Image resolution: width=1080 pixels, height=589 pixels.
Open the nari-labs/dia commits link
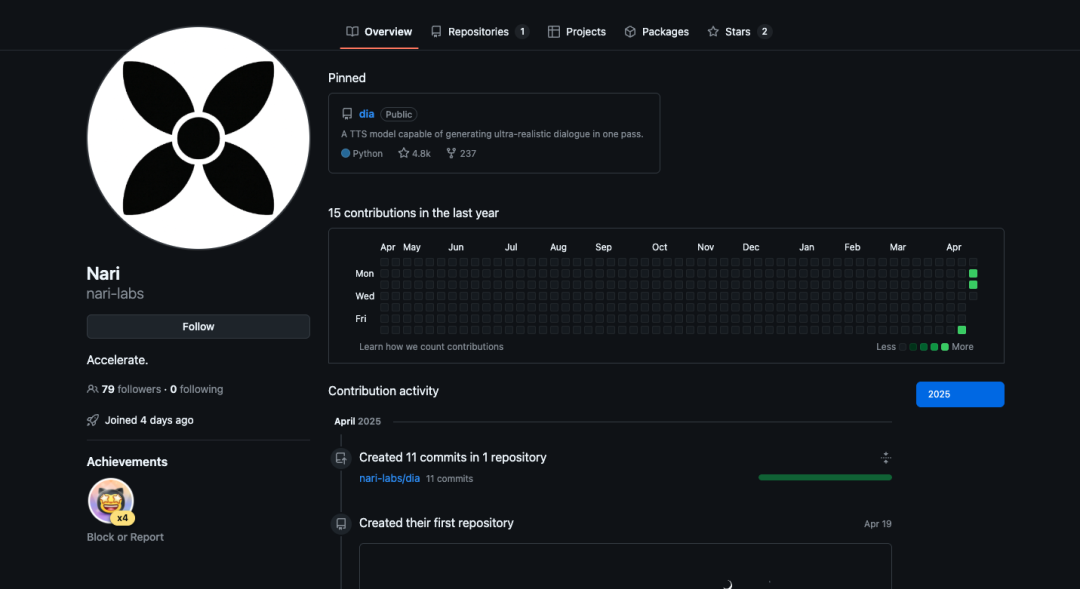(x=389, y=478)
